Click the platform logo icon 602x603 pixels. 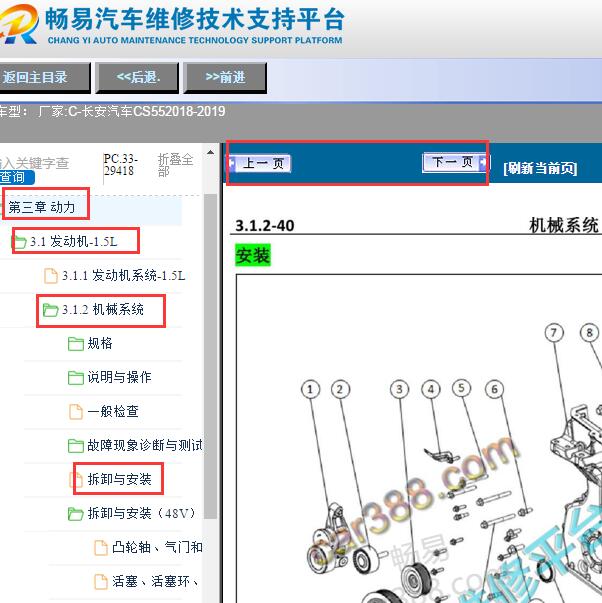click(x=19, y=24)
